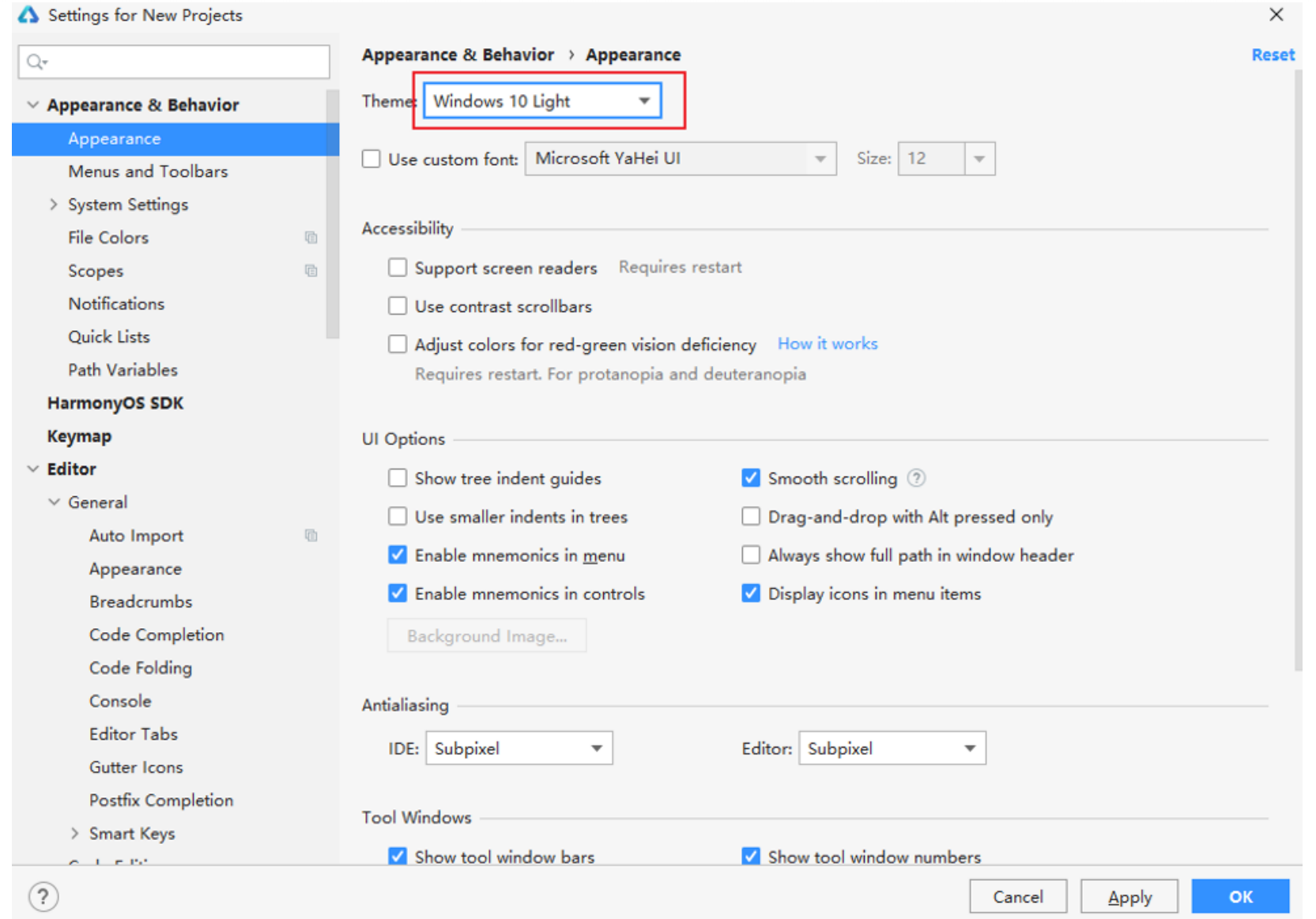1316x919 pixels.
Task: Click the search magnifier icon
Action: (36, 62)
